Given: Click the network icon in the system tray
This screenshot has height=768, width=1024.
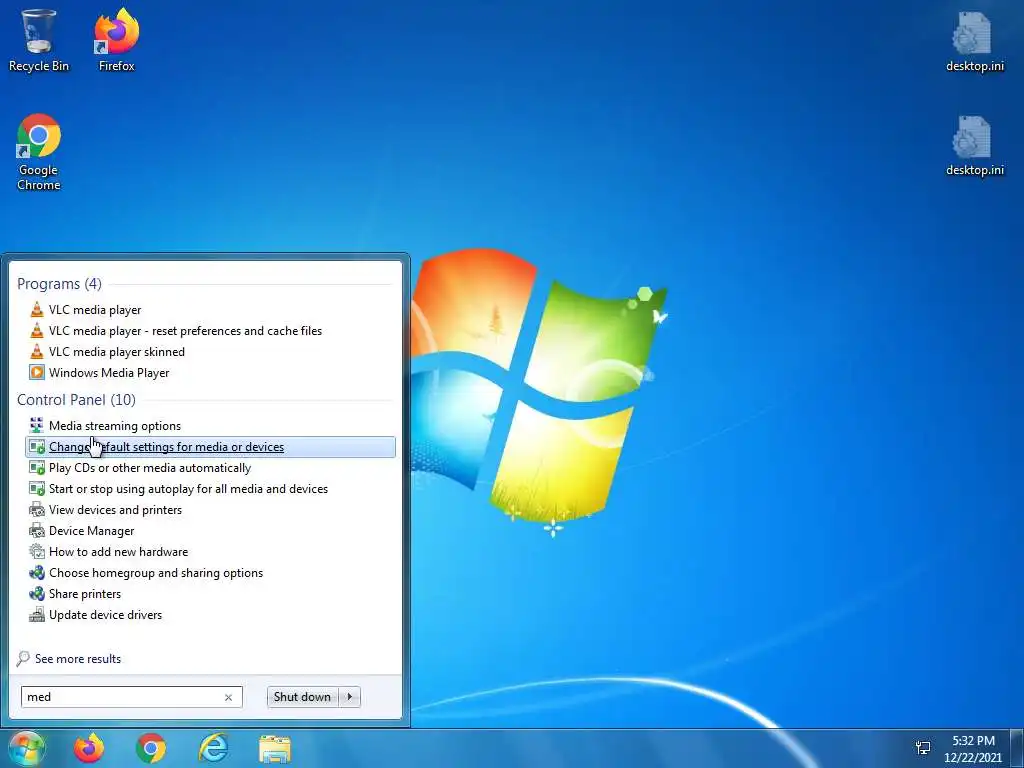Looking at the screenshot, I should [x=923, y=748].
